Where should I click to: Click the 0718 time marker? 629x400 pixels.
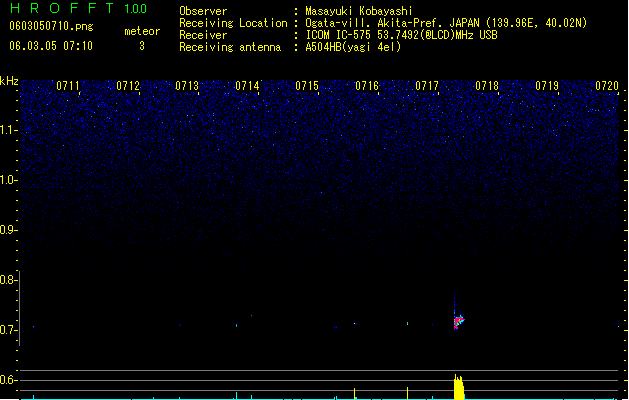[x=487, y=86]
